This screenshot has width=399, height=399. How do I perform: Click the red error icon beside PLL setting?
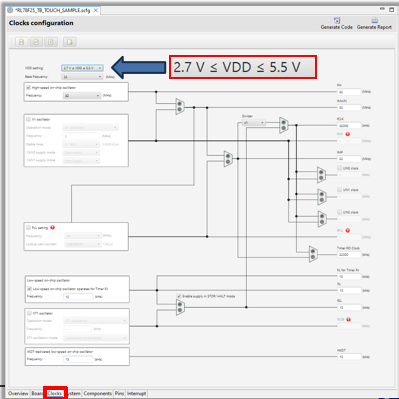pos(52,227)
